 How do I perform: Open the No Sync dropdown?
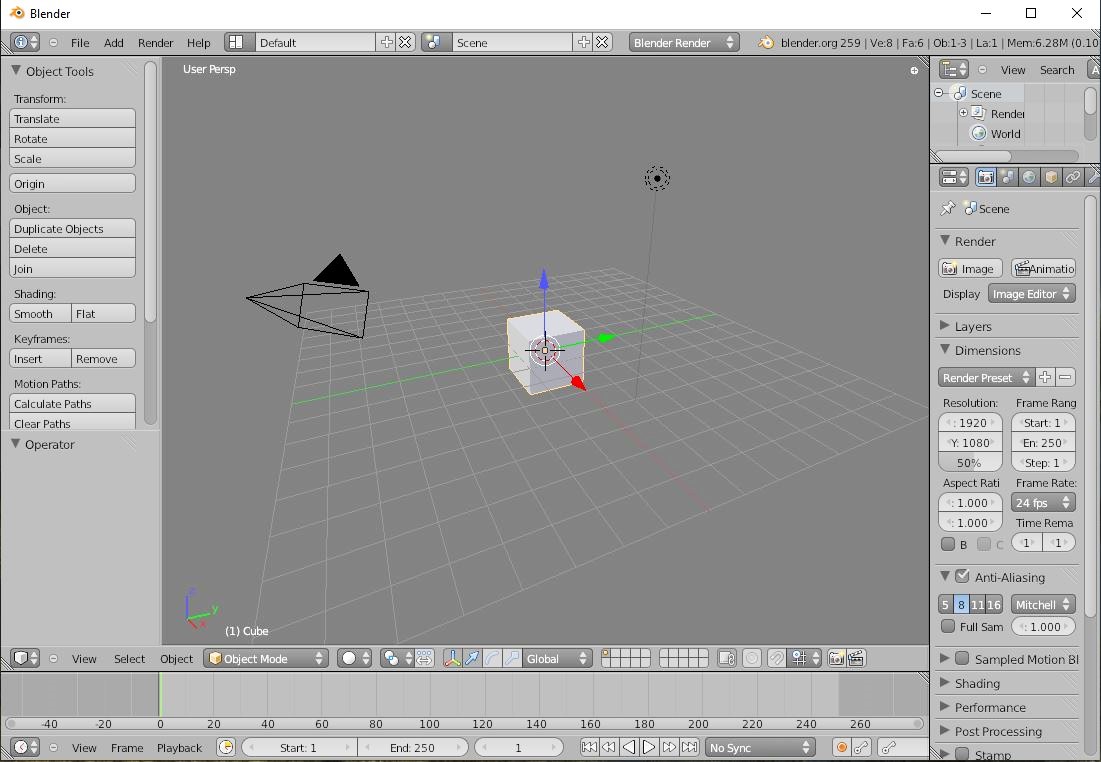coord(760,747)
